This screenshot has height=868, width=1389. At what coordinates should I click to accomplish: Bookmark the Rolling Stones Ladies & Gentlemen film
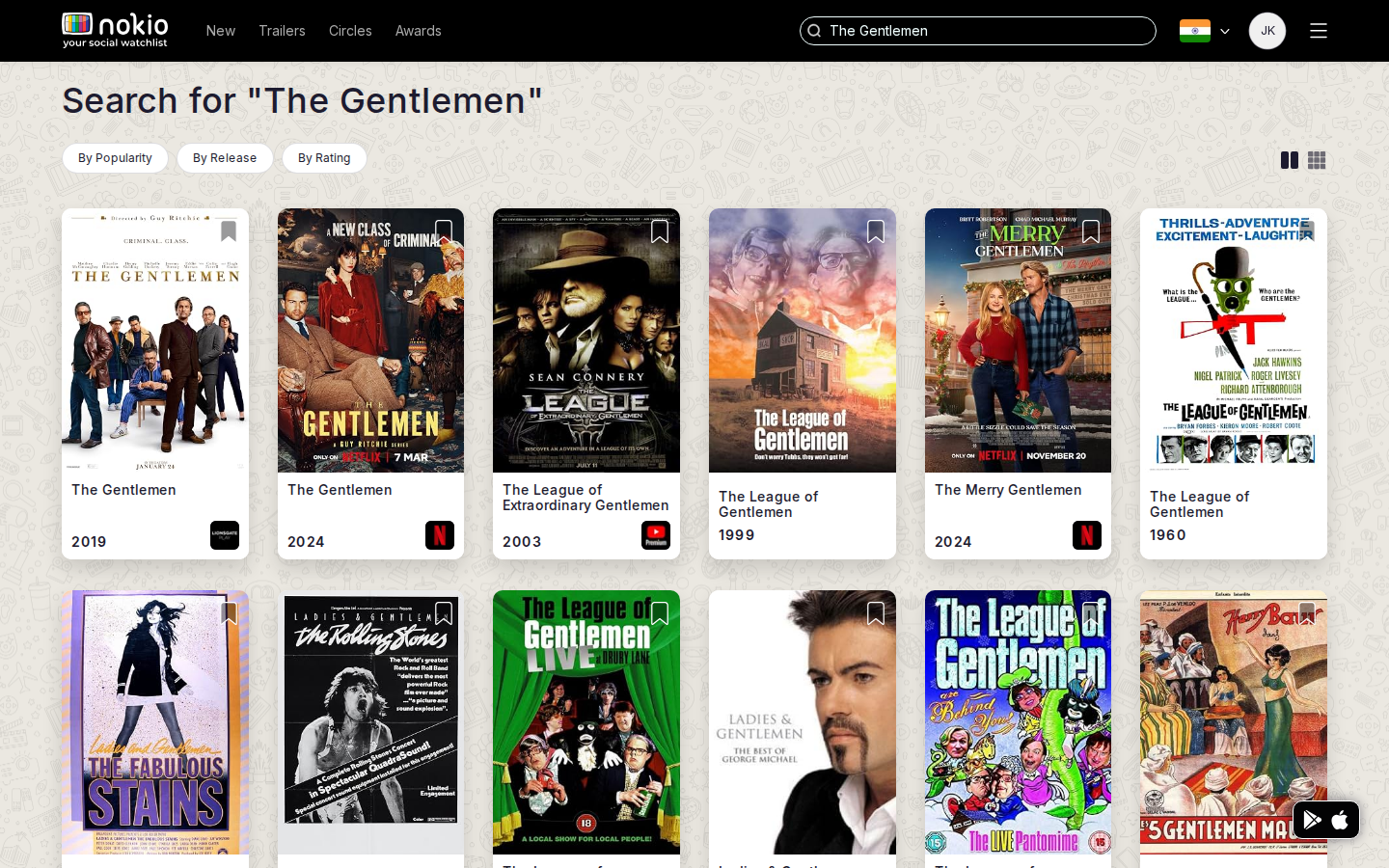[444, 613]
